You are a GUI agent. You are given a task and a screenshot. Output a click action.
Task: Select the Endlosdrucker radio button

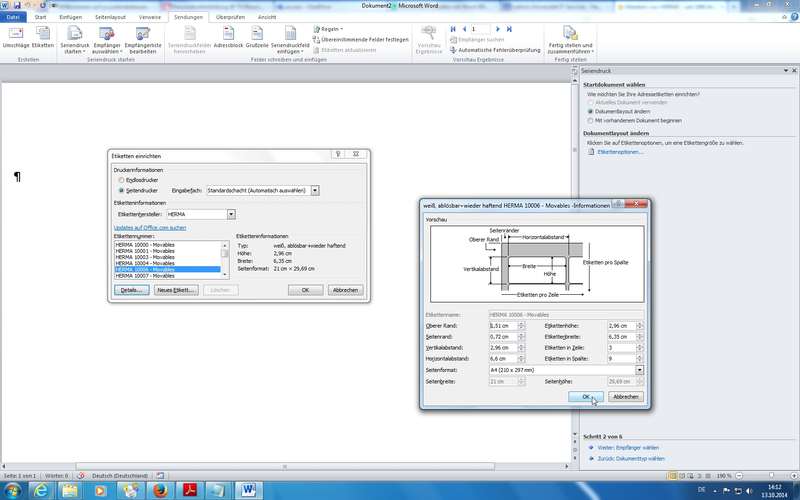(122, 180)
